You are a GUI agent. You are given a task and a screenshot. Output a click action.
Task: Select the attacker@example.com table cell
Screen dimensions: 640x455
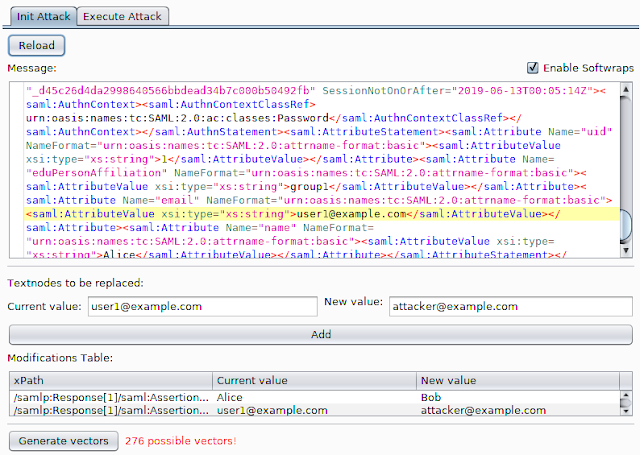coord(518,410)
